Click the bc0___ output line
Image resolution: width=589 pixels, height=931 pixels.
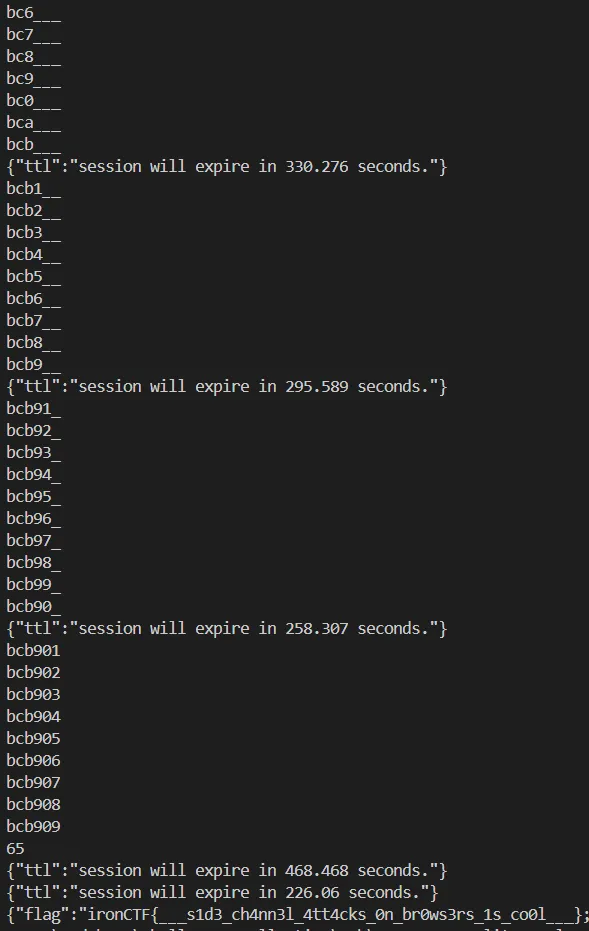[33, 101]
